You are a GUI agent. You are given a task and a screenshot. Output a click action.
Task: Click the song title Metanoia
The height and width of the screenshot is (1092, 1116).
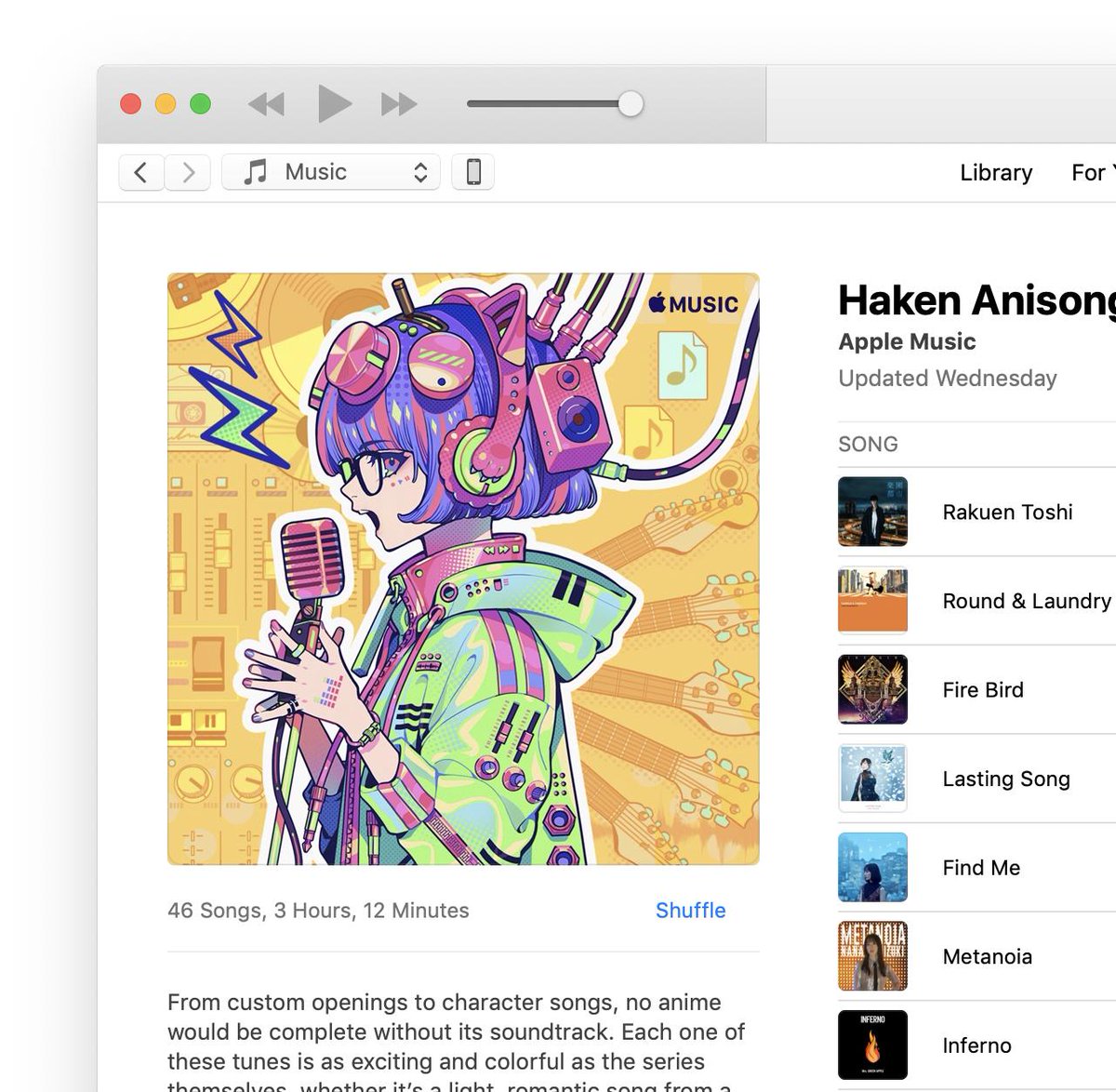tap(987, 957)
